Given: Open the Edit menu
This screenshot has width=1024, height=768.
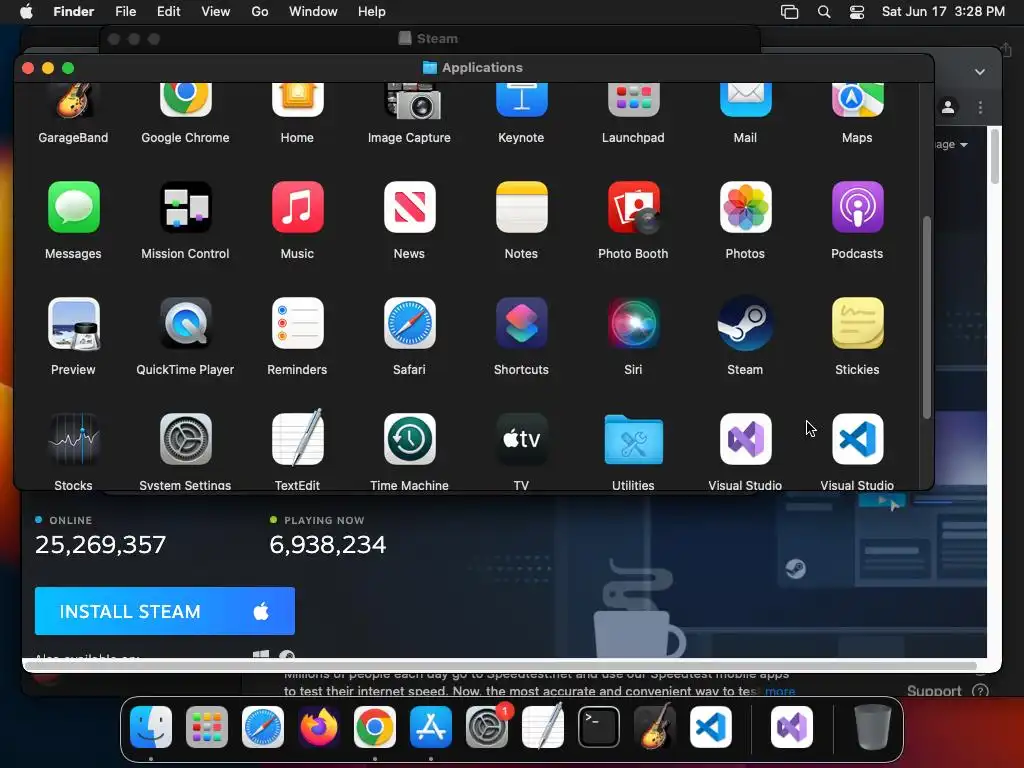Looking at the screenshot, I should (x=168, y=11).
